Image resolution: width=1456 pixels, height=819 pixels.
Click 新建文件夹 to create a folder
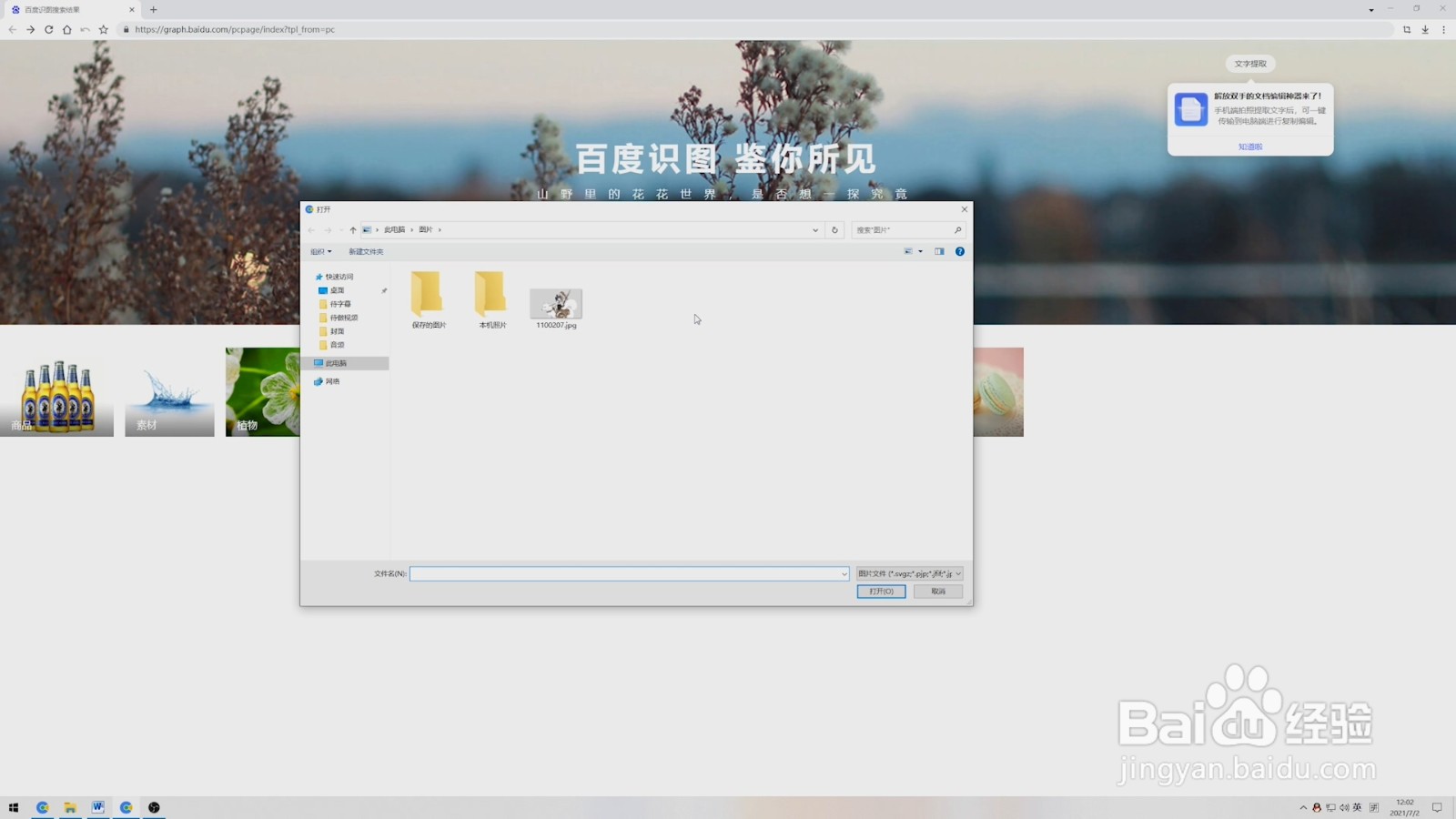366,251
